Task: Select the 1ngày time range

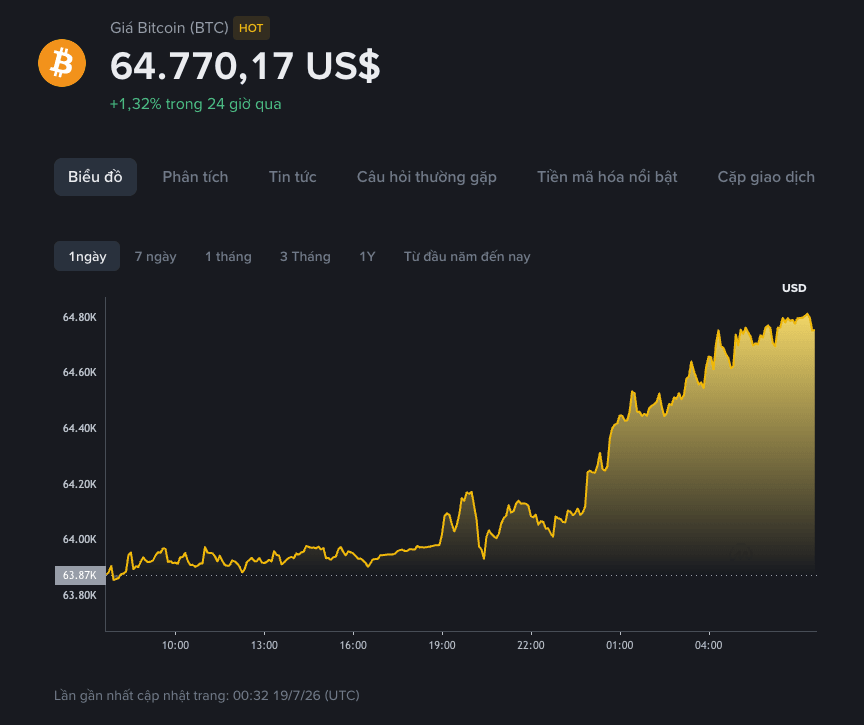Action: tap(87, 256)
